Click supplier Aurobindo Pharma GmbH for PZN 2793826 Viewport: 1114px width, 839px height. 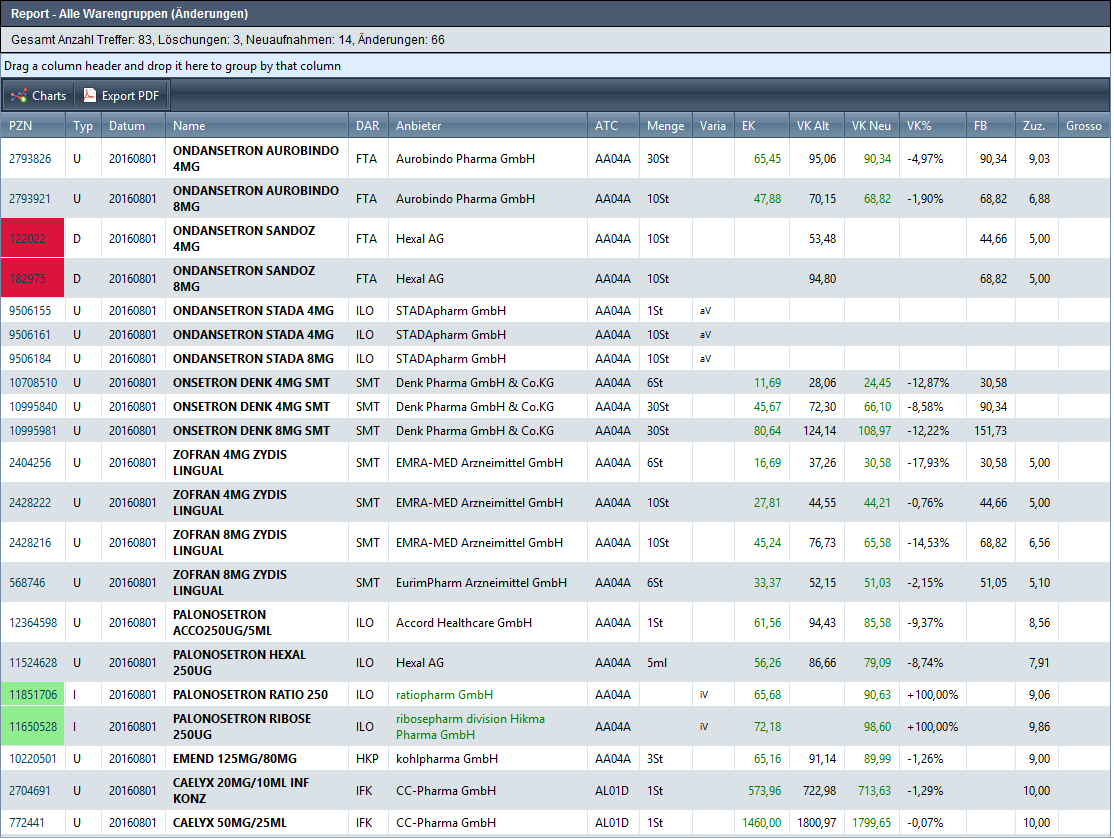tap(465, 158)
